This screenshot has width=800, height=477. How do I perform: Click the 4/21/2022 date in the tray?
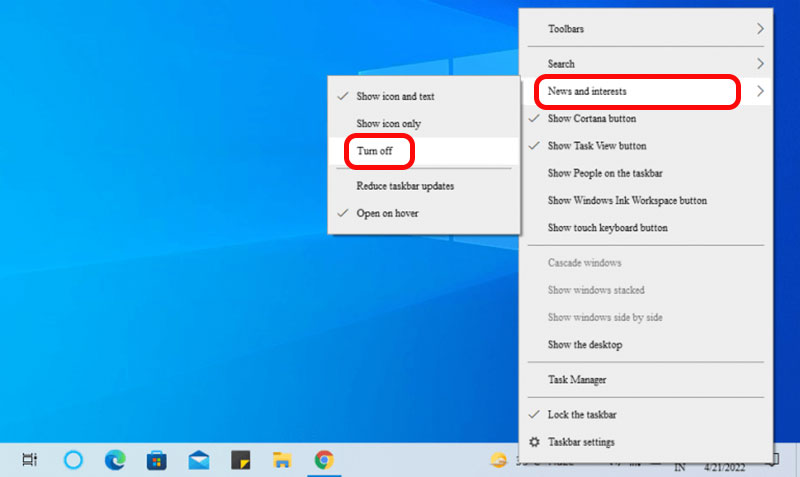coord(724,467)
